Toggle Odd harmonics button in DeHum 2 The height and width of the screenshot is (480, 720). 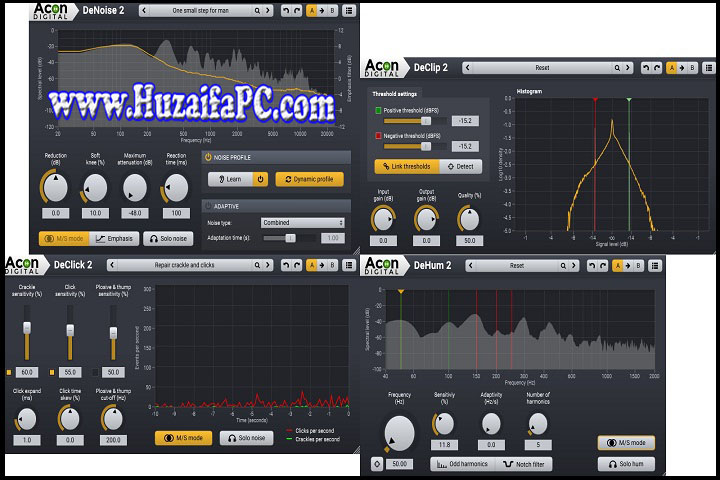click(462, 464)
